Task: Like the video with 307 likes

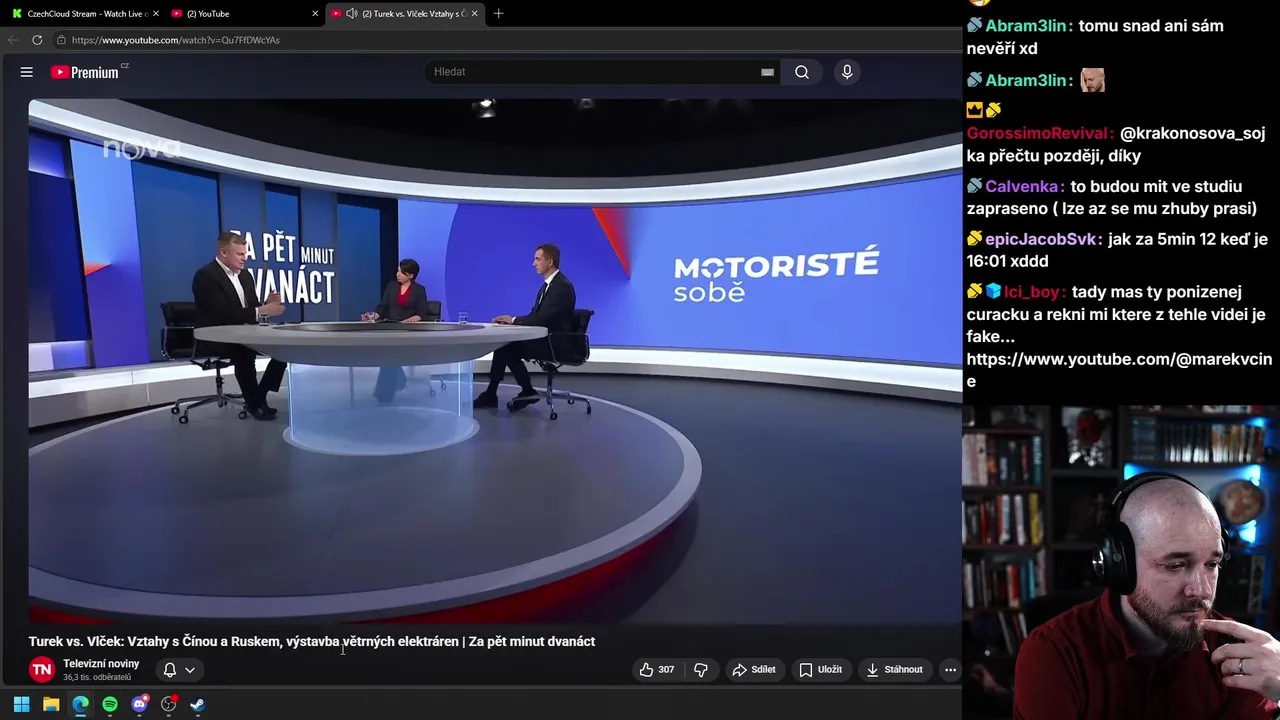Action: (x=657, y=670)
